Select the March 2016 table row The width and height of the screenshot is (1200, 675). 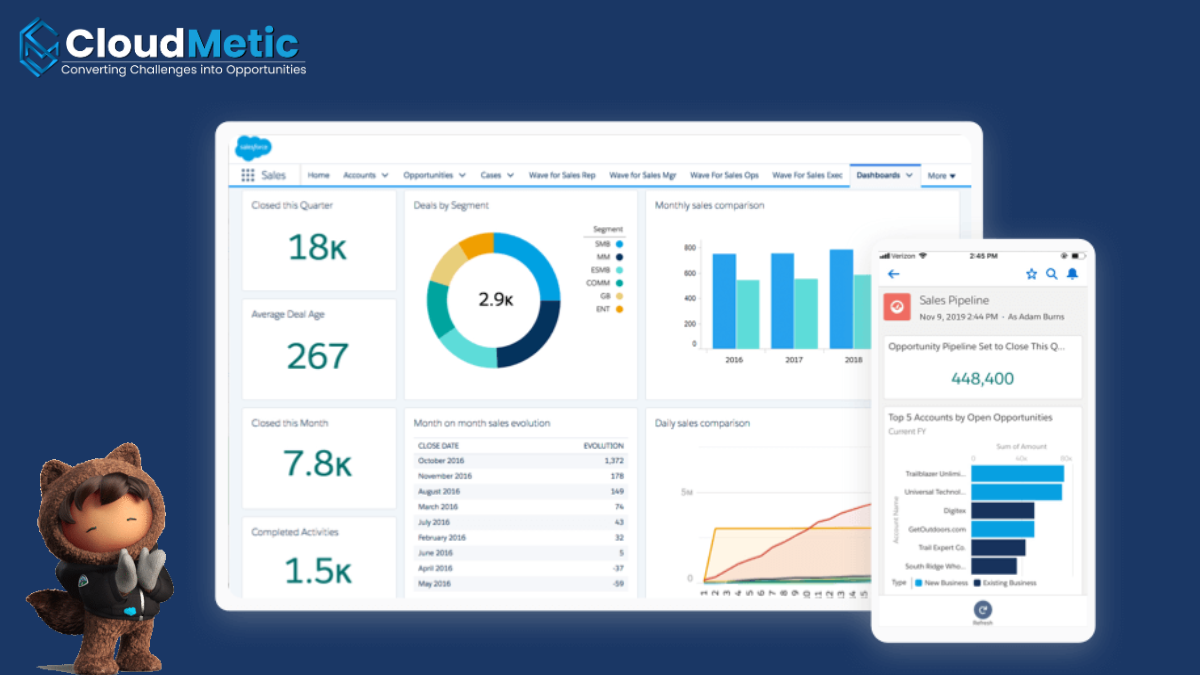521,507
